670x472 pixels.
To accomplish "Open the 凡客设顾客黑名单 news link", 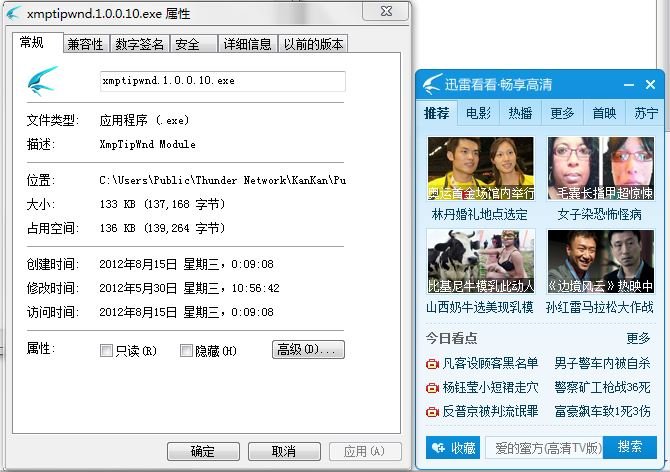I will point(490,364).
